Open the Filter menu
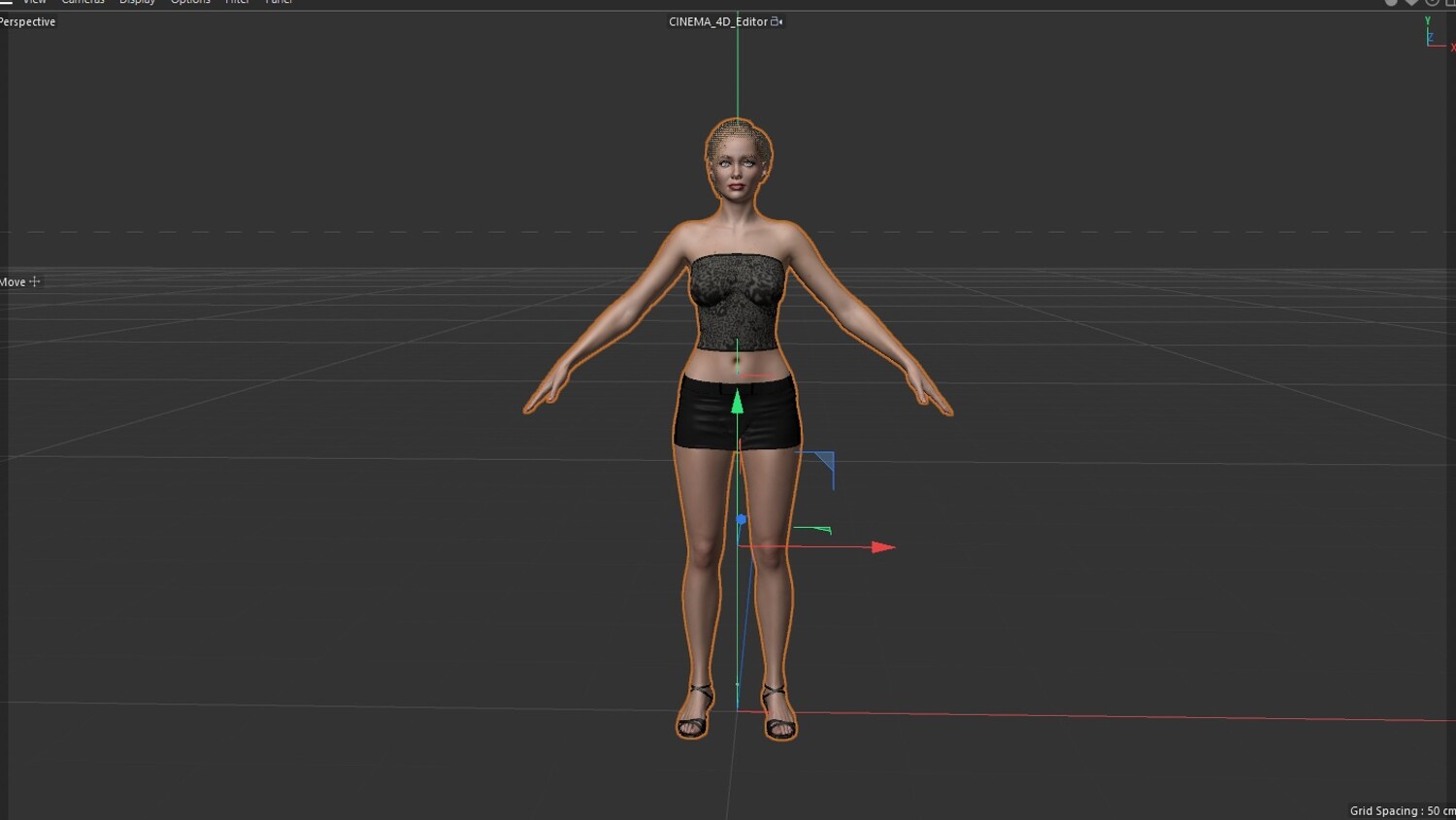1456x820 pixels. click(x=238, y=3)
